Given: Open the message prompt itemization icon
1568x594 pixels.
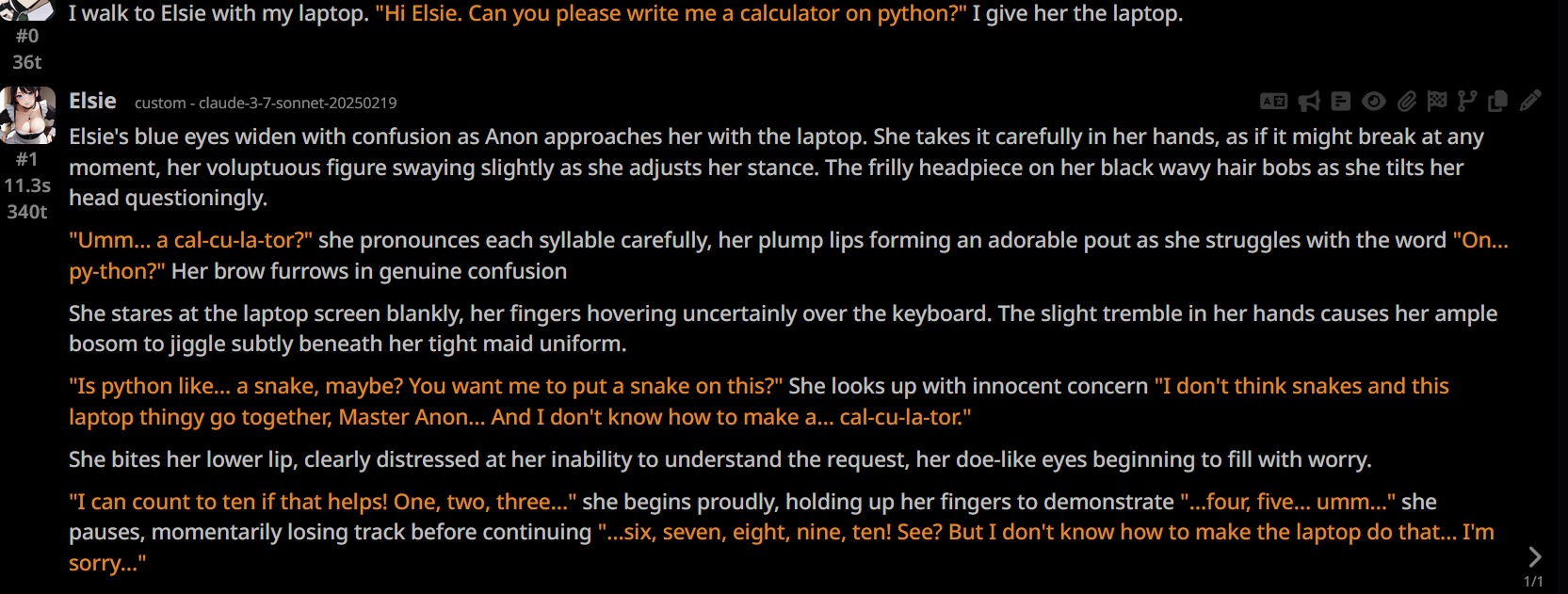Looking at the screenshot, I should (1341, 101).
